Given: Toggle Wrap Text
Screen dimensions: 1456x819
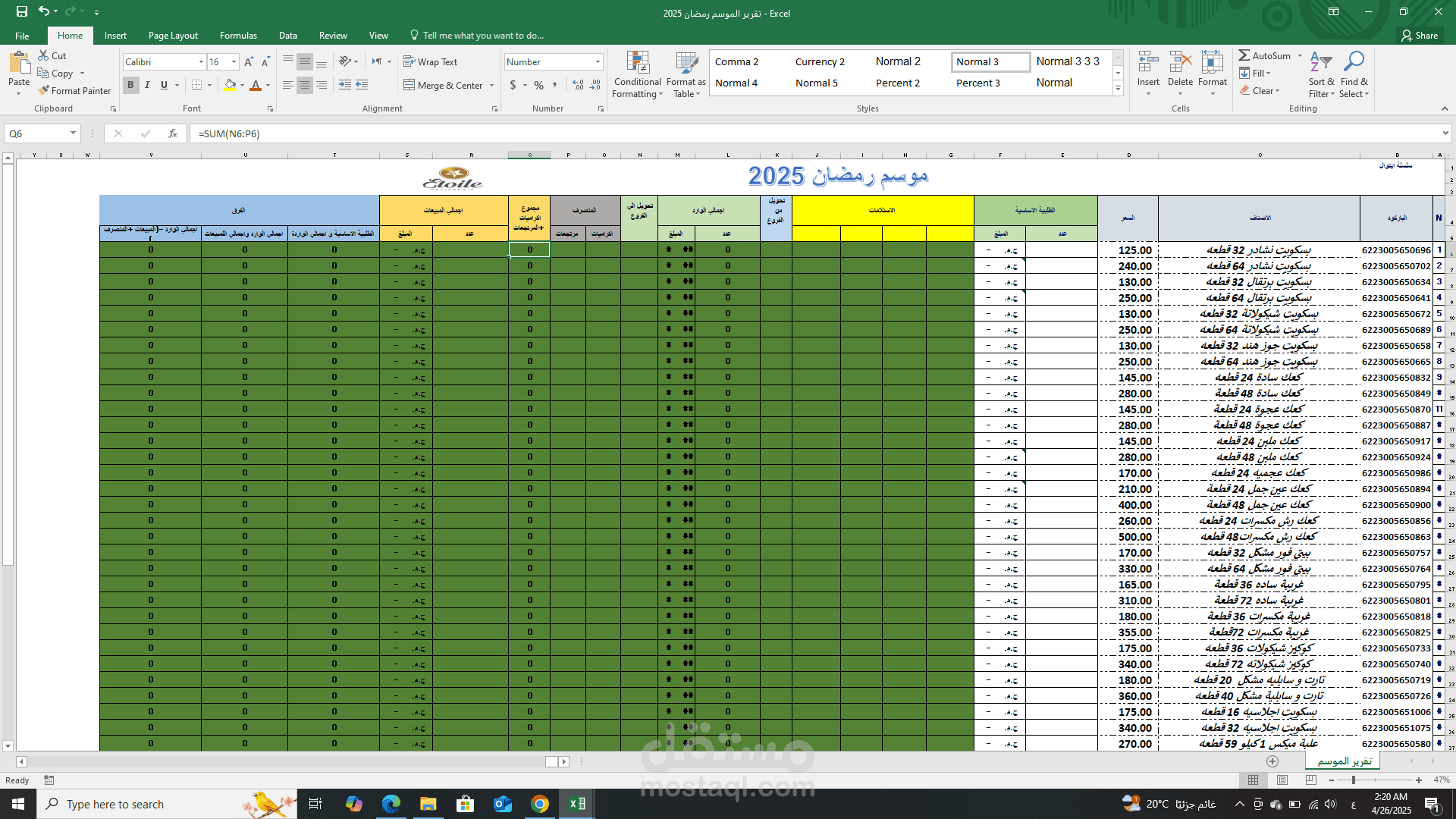Looking at the screenshot, I should [x=431, y=61].
